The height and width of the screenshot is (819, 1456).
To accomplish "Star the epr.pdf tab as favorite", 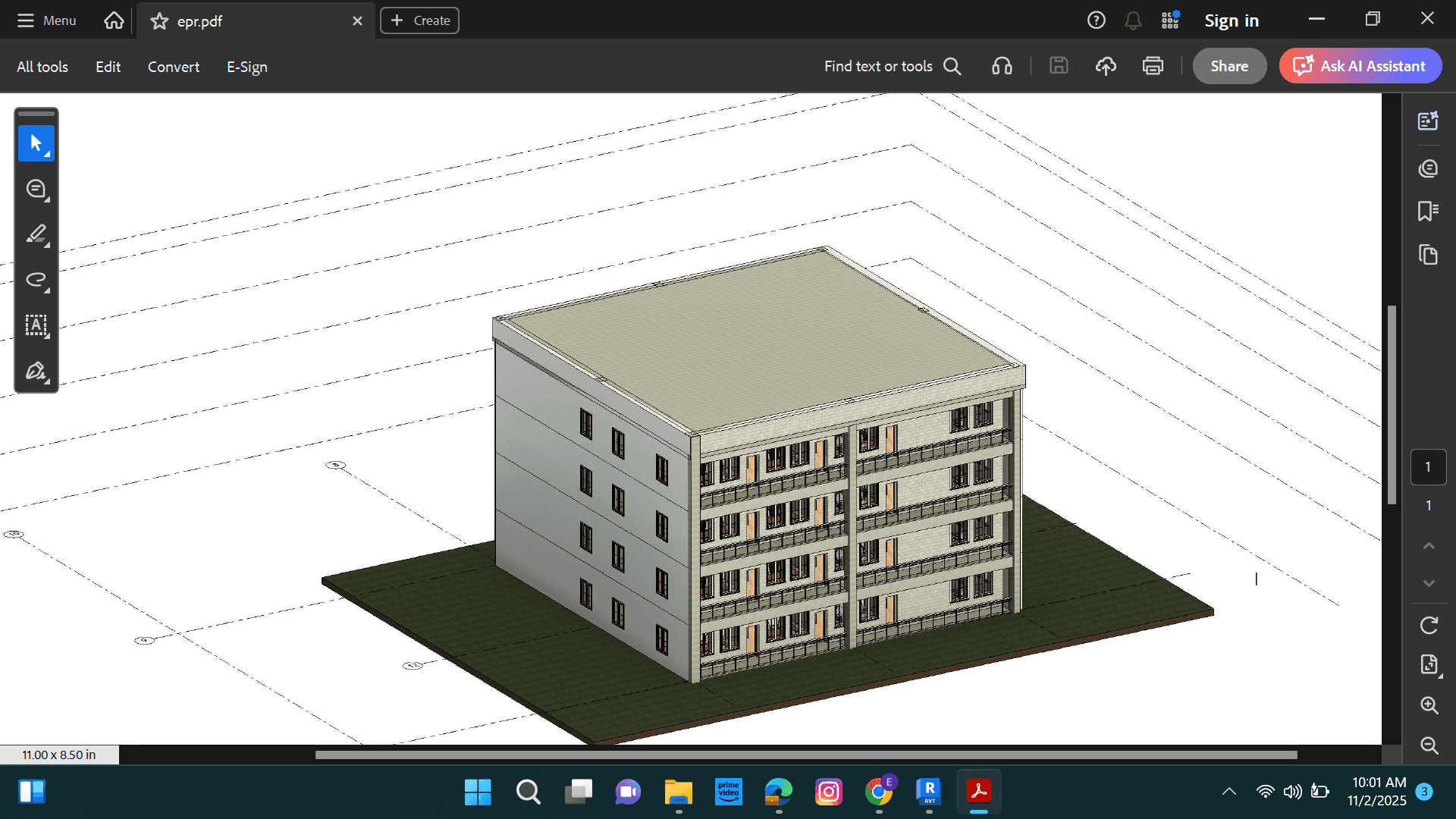I will pos(159,21).
